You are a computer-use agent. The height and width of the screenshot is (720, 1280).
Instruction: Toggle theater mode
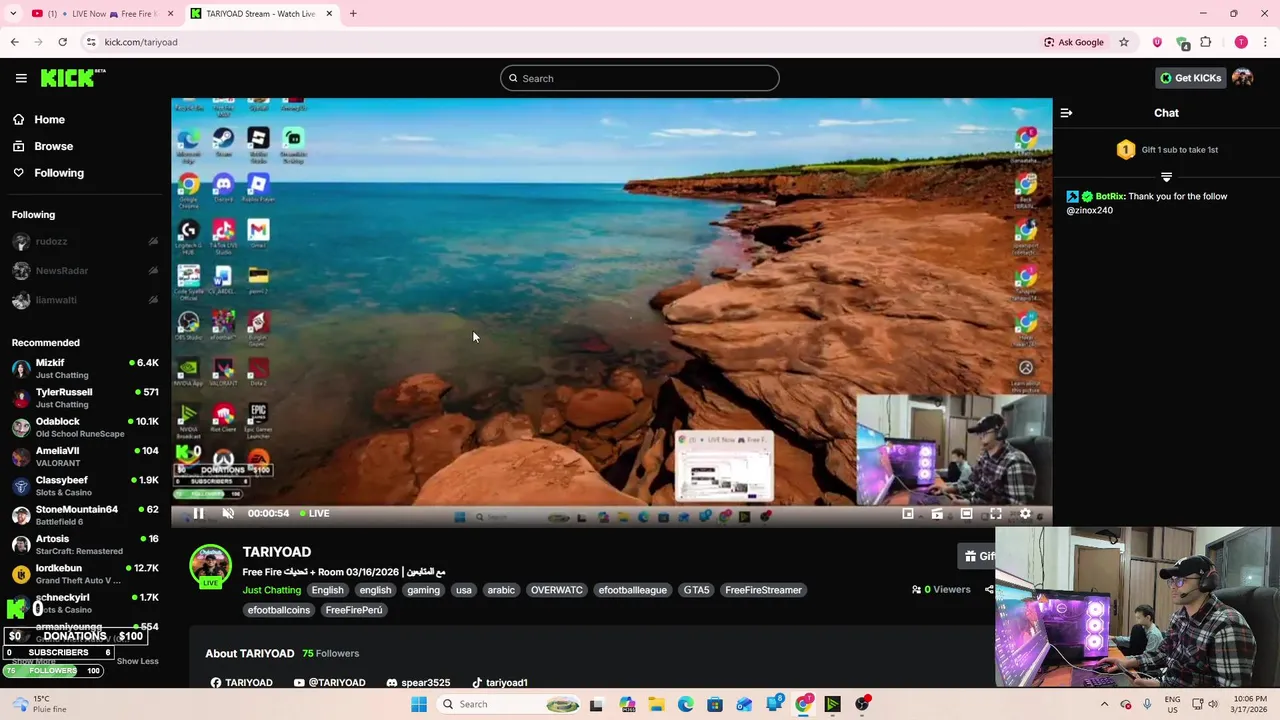966,513
